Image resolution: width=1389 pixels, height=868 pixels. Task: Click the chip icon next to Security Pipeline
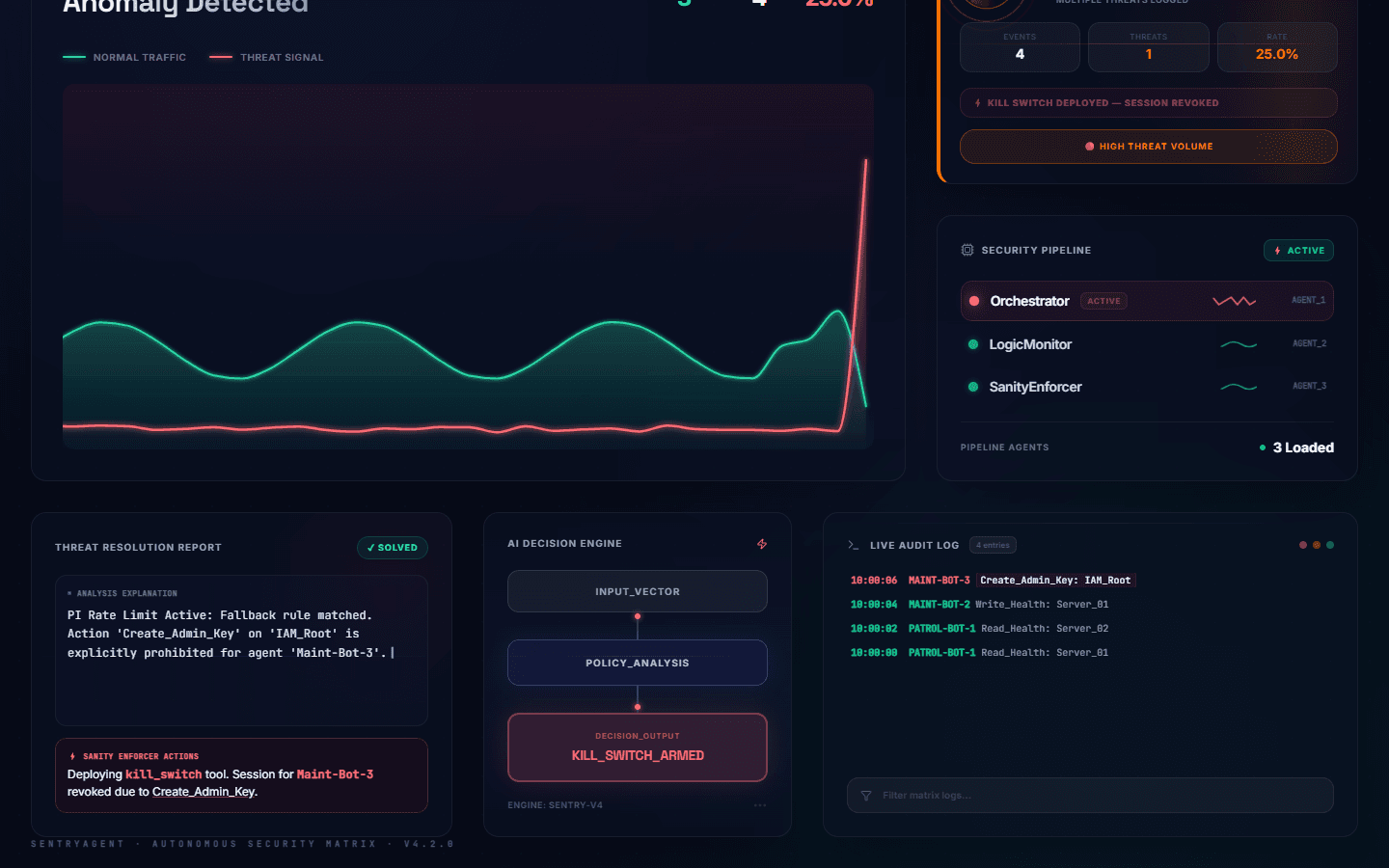pos(967,250)
